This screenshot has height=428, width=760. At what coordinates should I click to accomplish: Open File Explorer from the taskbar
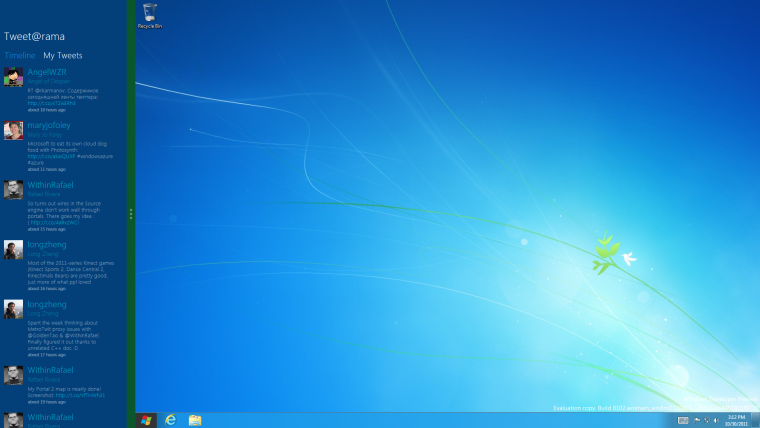(x=195, y=420)
